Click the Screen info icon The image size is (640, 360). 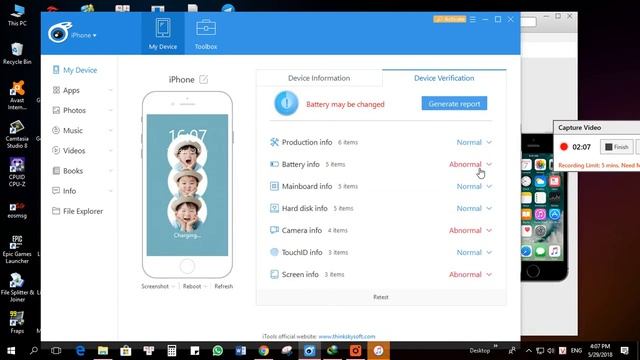point(274,274)
